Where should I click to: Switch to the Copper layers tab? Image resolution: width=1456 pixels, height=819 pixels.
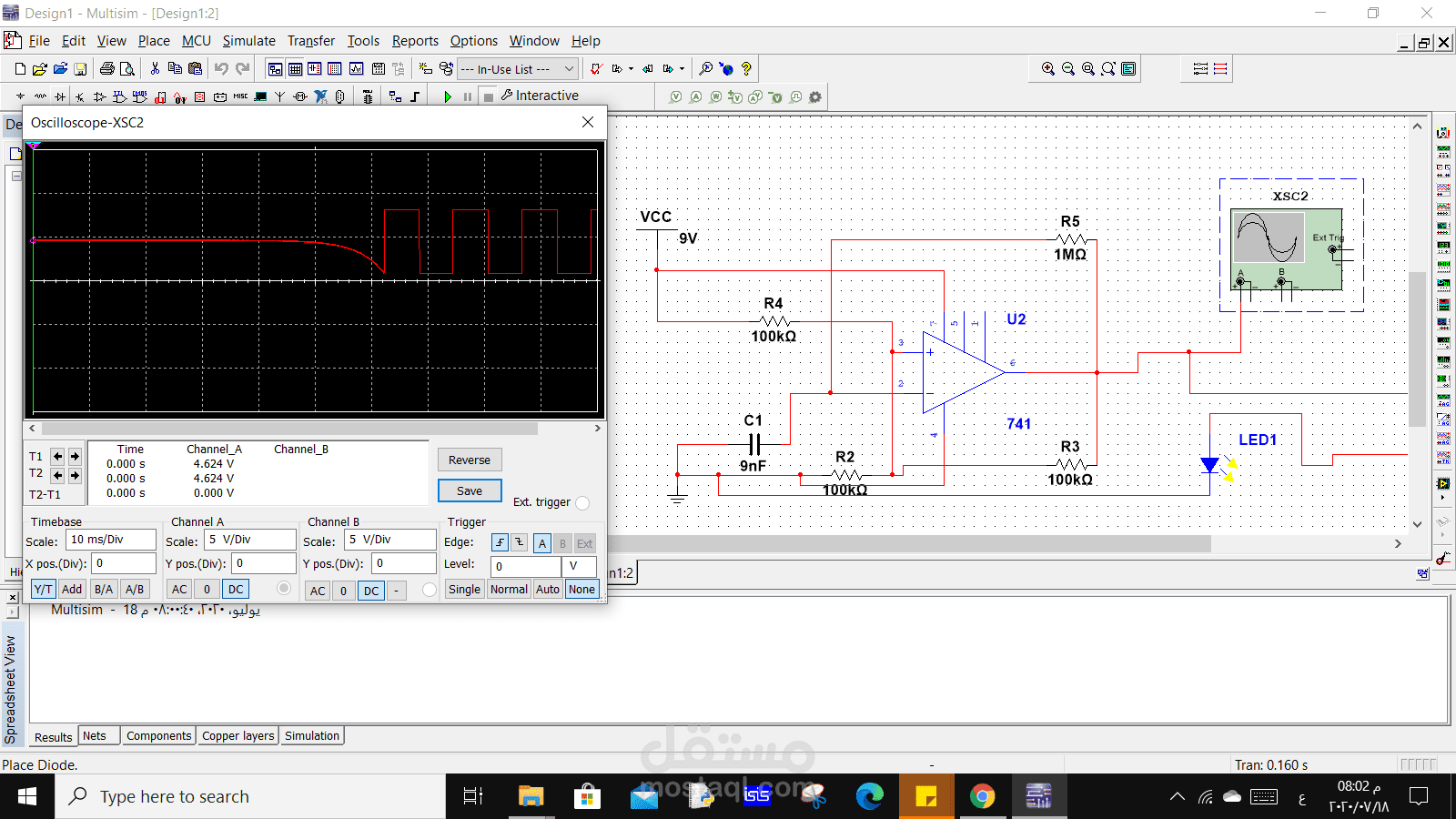[238, 735]
